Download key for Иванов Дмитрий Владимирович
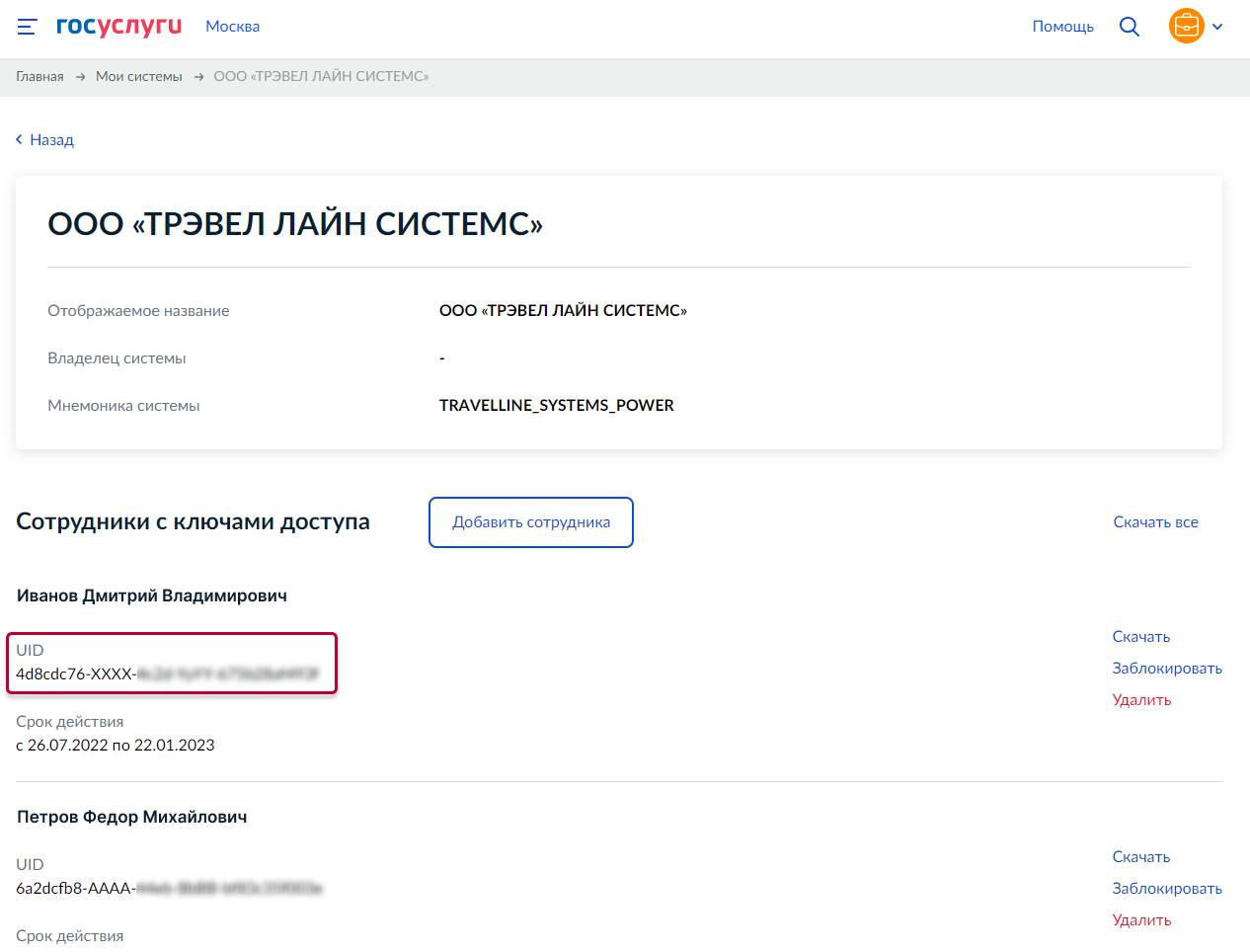The height and width of the screenshot is (952, 1250). (x=1140, y=637)
